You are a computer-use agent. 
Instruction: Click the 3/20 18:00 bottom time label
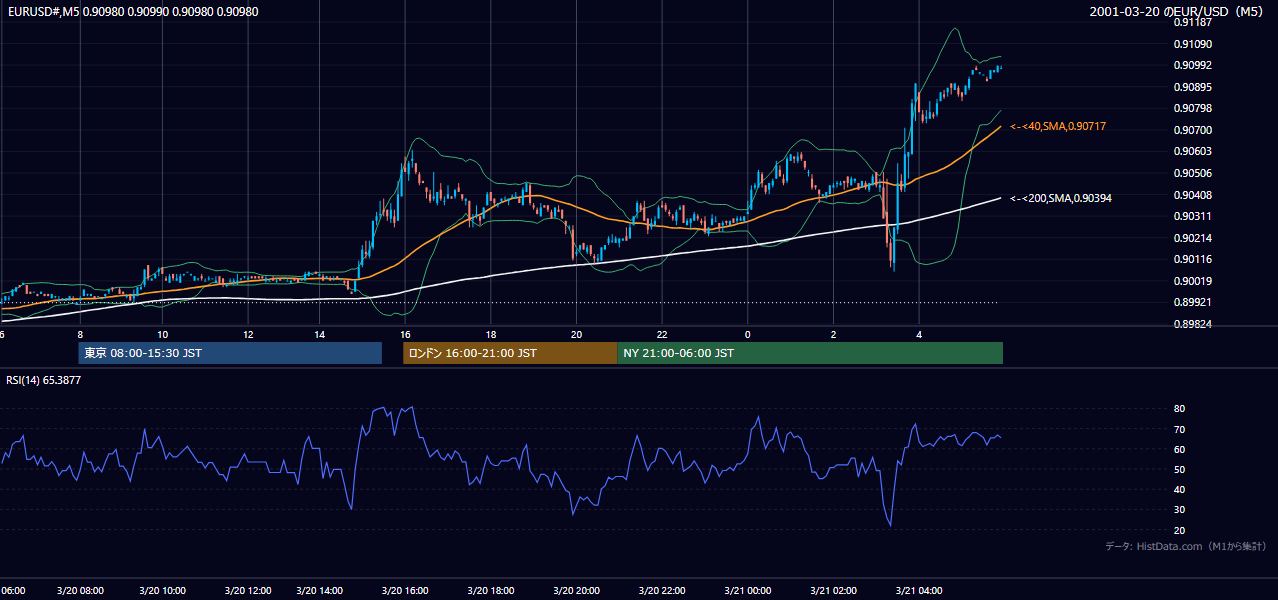[490, 591]
